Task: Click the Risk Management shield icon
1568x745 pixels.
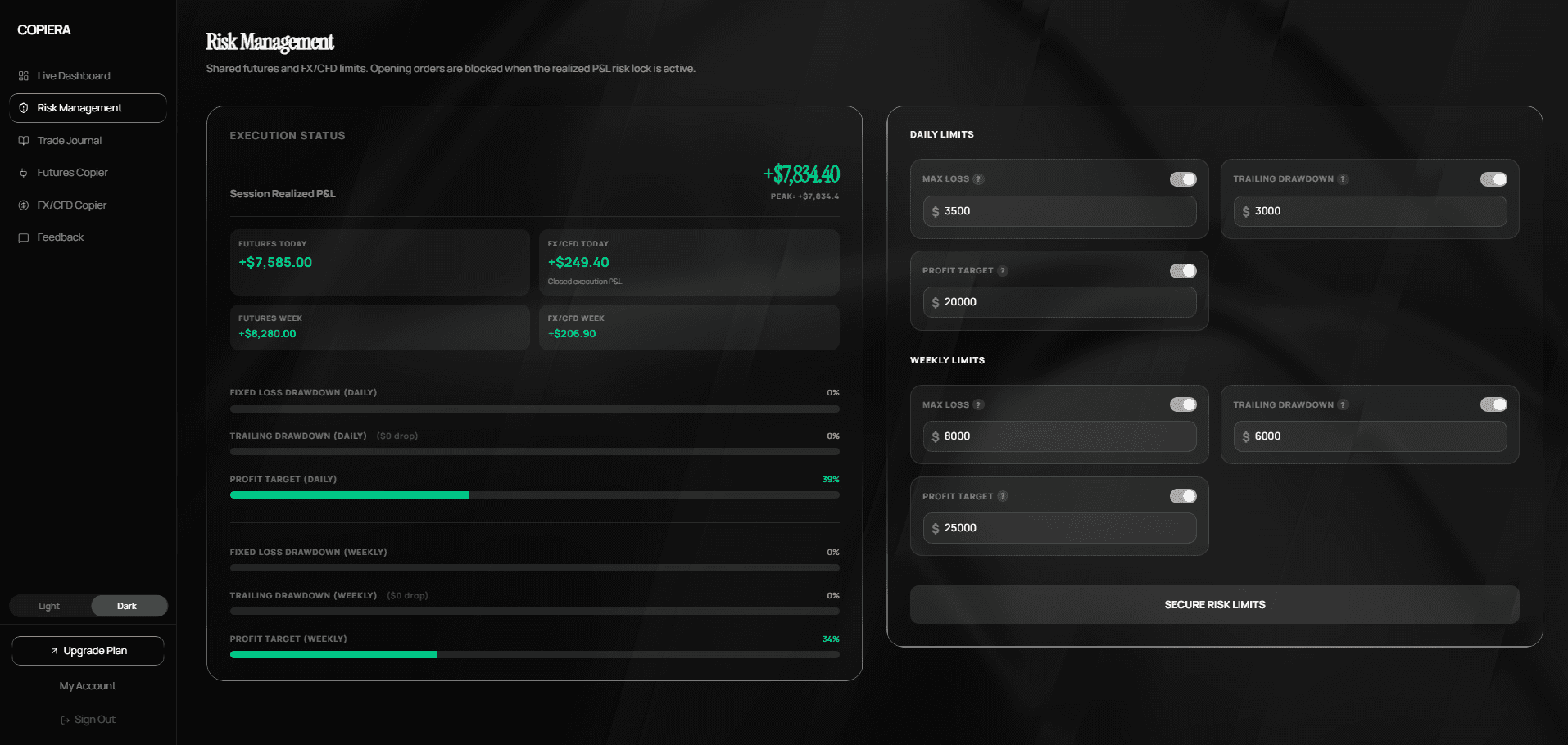Action: (x=24, y=108)
